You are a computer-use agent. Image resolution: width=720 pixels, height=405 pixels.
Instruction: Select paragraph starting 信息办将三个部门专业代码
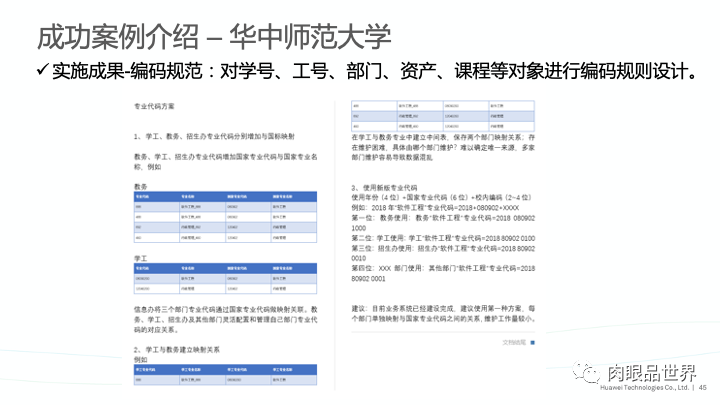pos(225,320)
